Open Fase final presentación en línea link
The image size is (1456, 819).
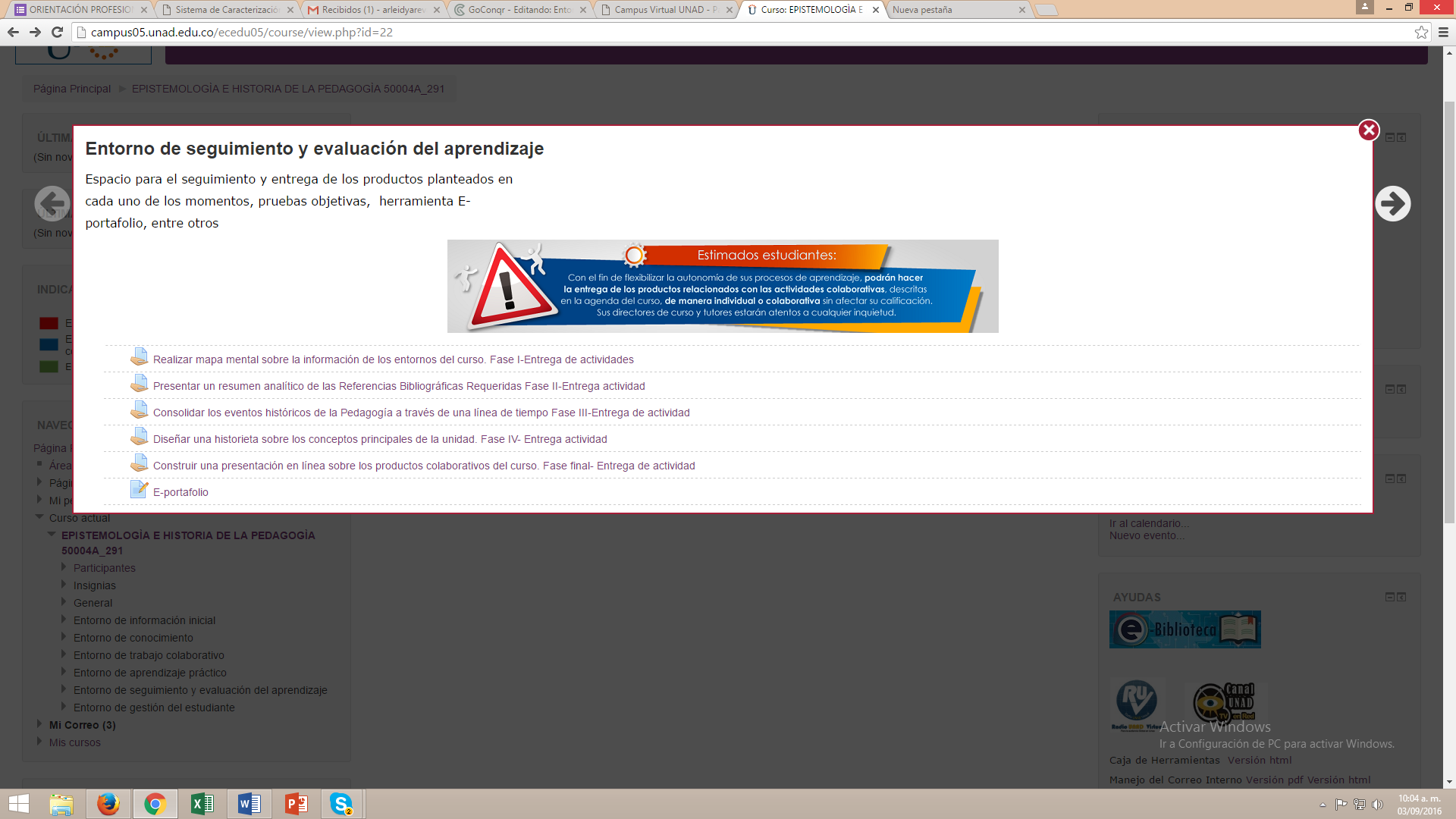point(424,466)
